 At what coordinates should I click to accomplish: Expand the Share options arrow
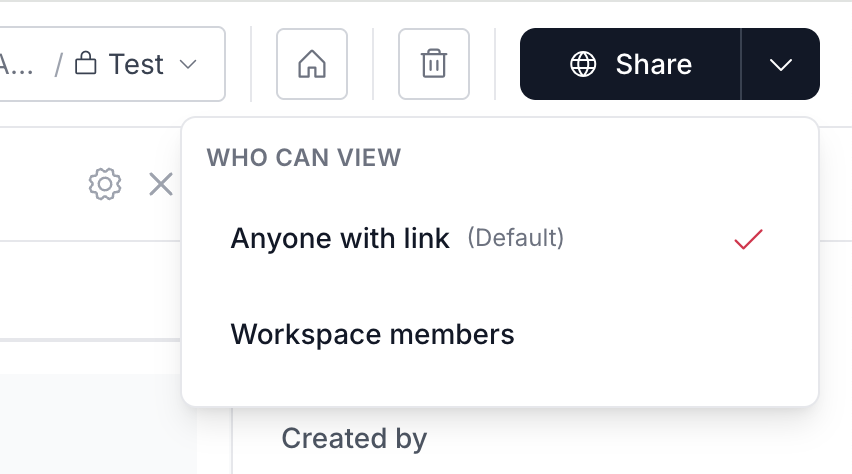(781, 65)
